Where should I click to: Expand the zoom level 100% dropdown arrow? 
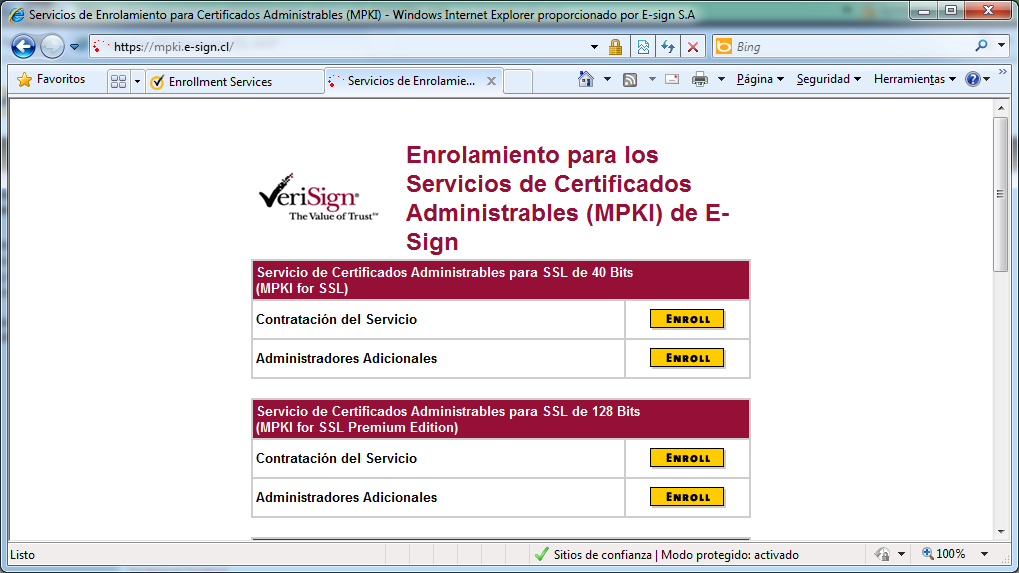pyautogui.click(x=984, y=554)
